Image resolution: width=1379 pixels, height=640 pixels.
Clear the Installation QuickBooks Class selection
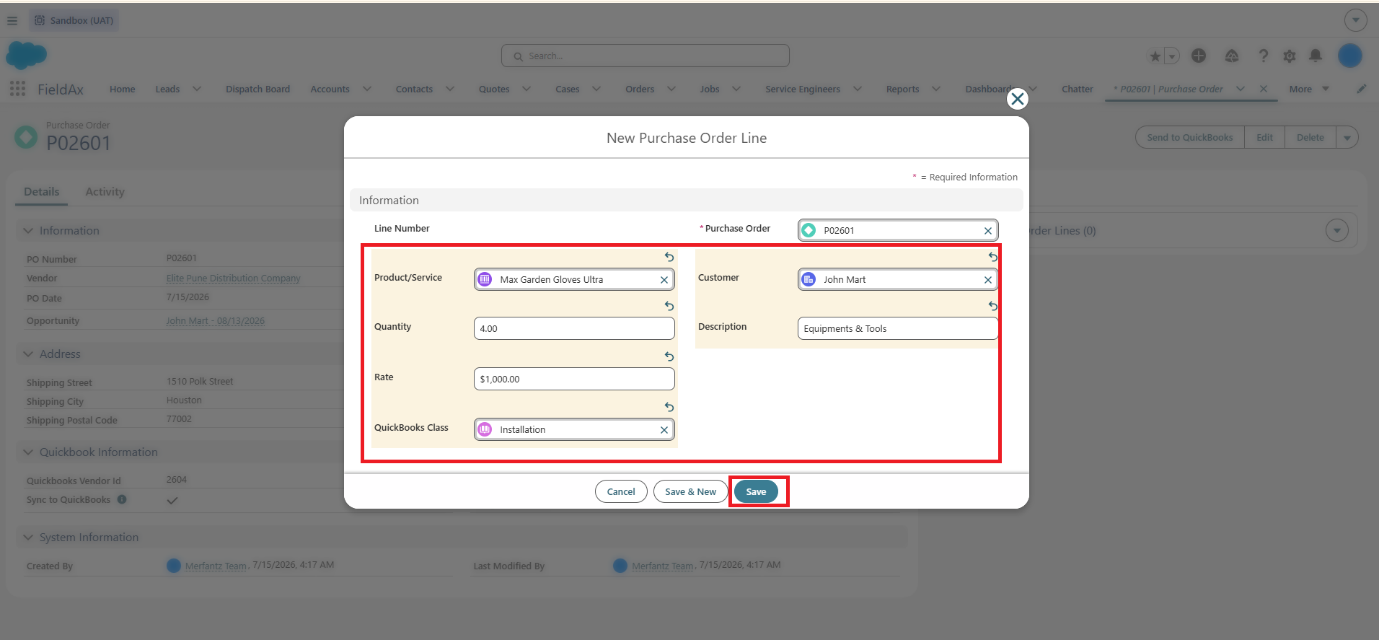664,430
